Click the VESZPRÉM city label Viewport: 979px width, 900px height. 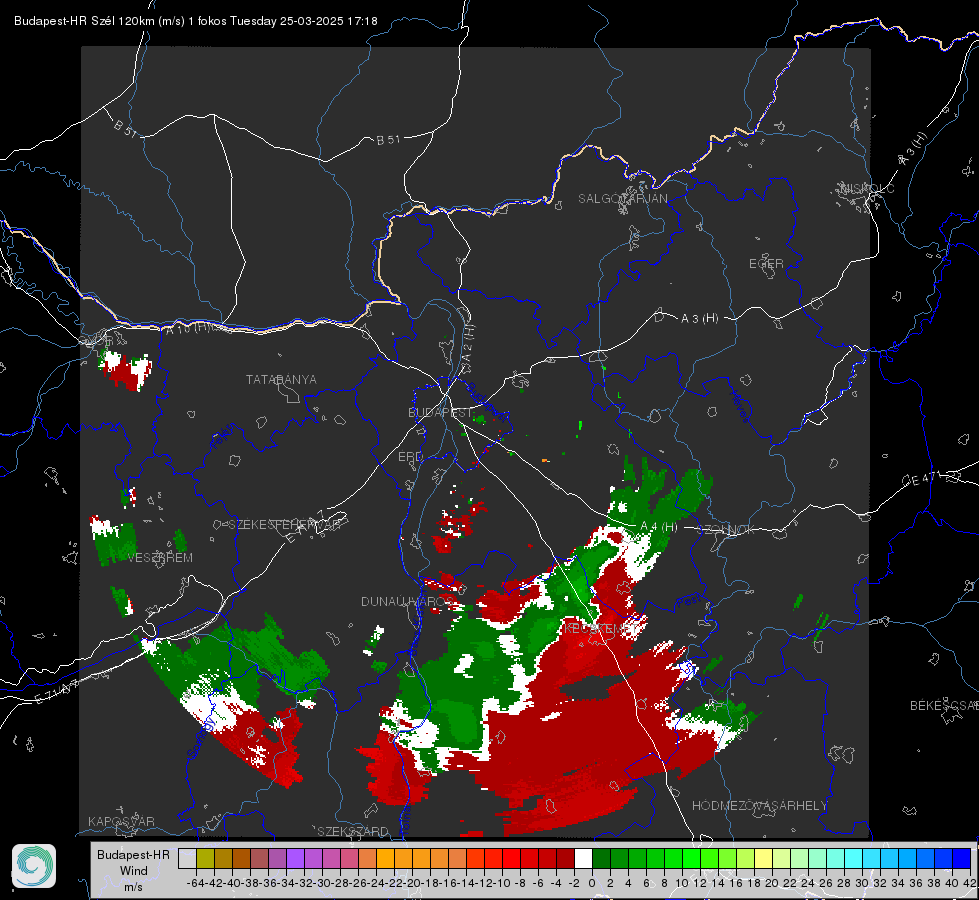pos(160,557)
